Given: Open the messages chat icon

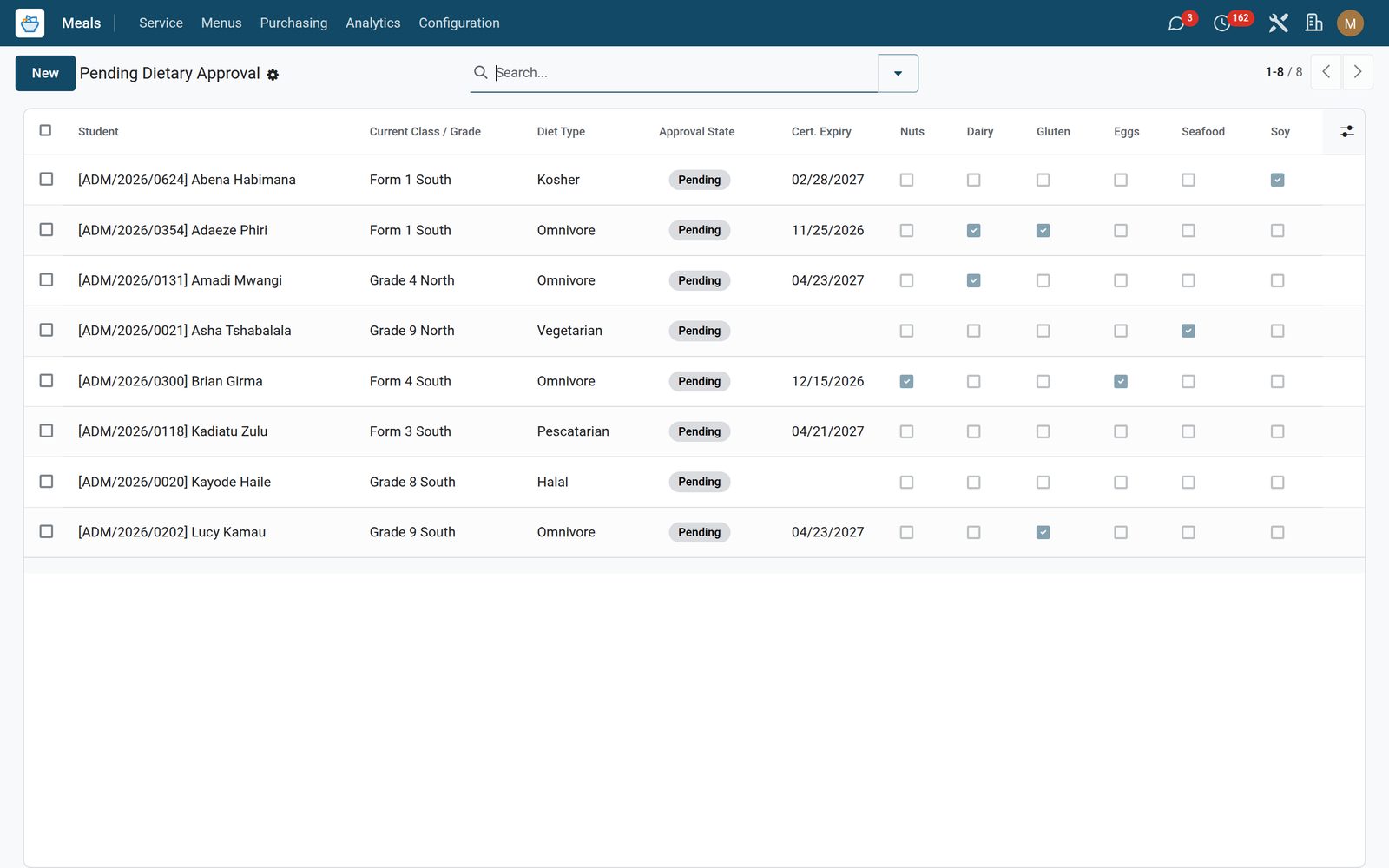Looking at the screenshot, I should click(1176, 23).
